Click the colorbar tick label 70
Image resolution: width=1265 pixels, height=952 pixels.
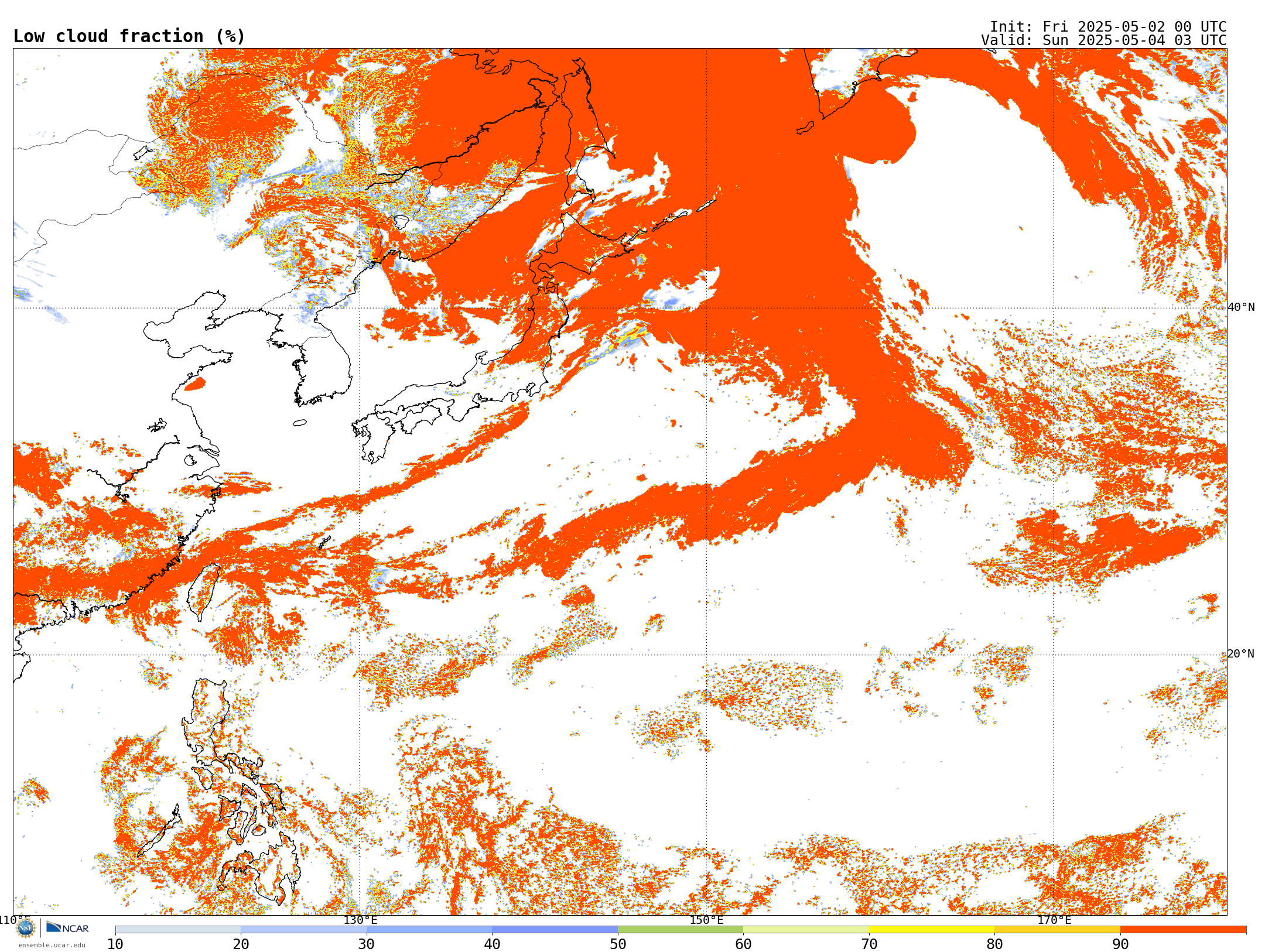pyautogui.click(x=869, y=944)
